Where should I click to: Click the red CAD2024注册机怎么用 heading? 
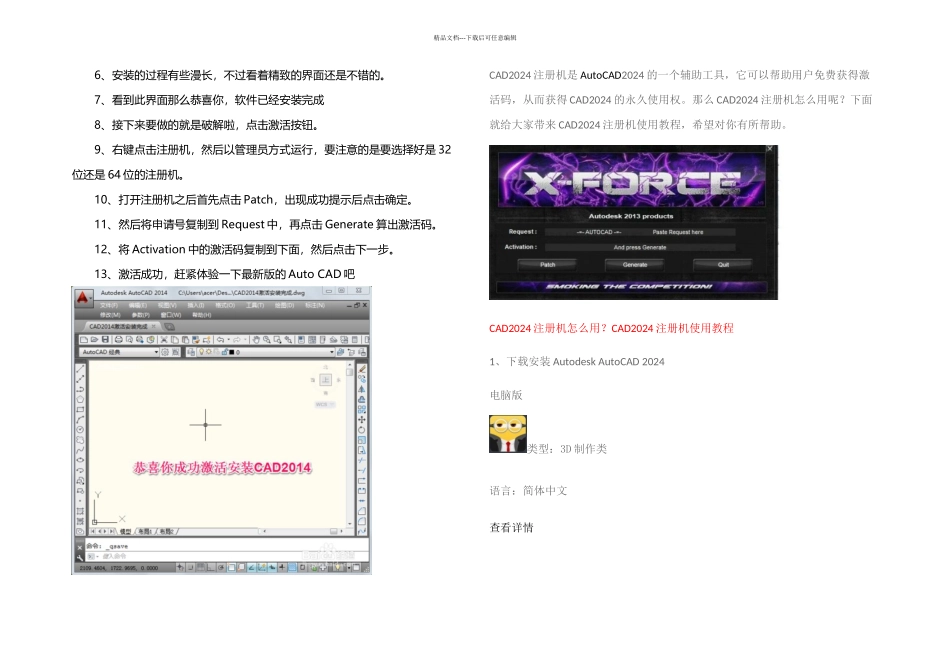[x=611, y=328]
